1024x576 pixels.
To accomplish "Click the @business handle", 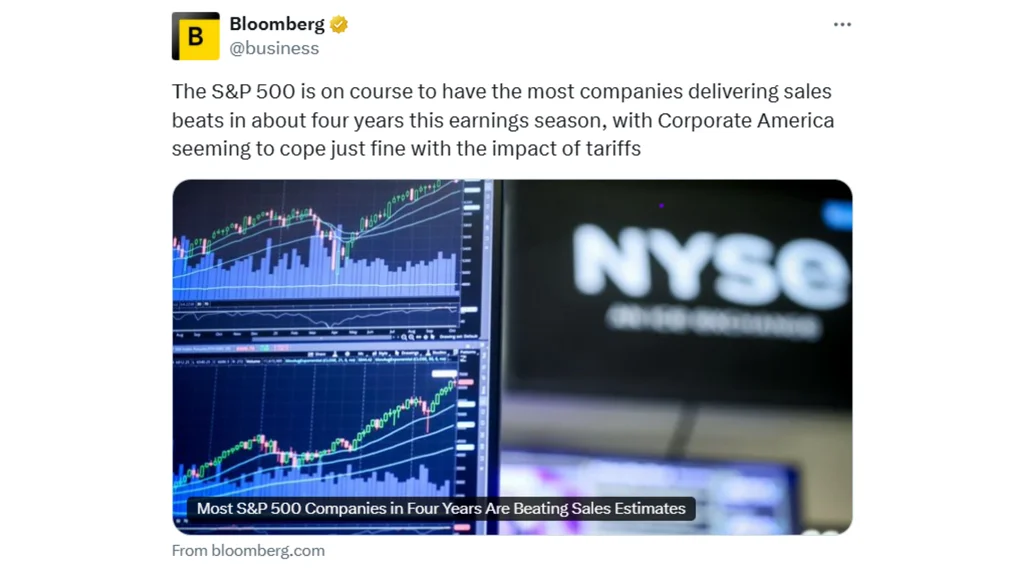I will (x=274, y=48).
